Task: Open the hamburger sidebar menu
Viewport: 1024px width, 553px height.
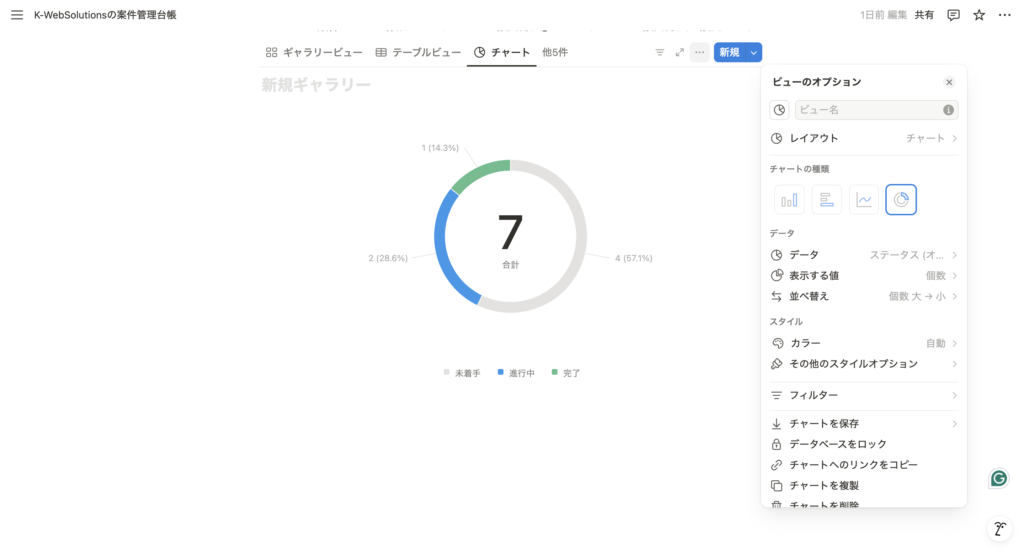Action: point(16,15)
